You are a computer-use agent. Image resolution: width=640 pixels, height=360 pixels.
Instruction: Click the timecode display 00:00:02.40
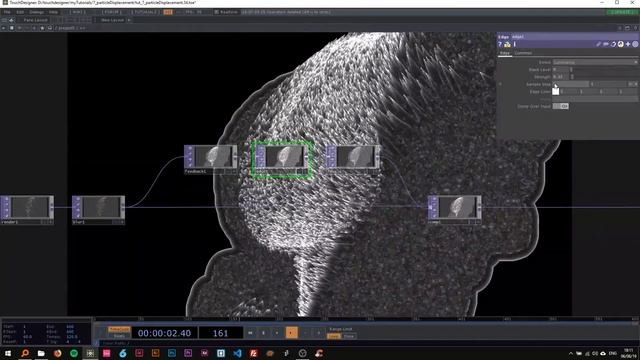164,333
